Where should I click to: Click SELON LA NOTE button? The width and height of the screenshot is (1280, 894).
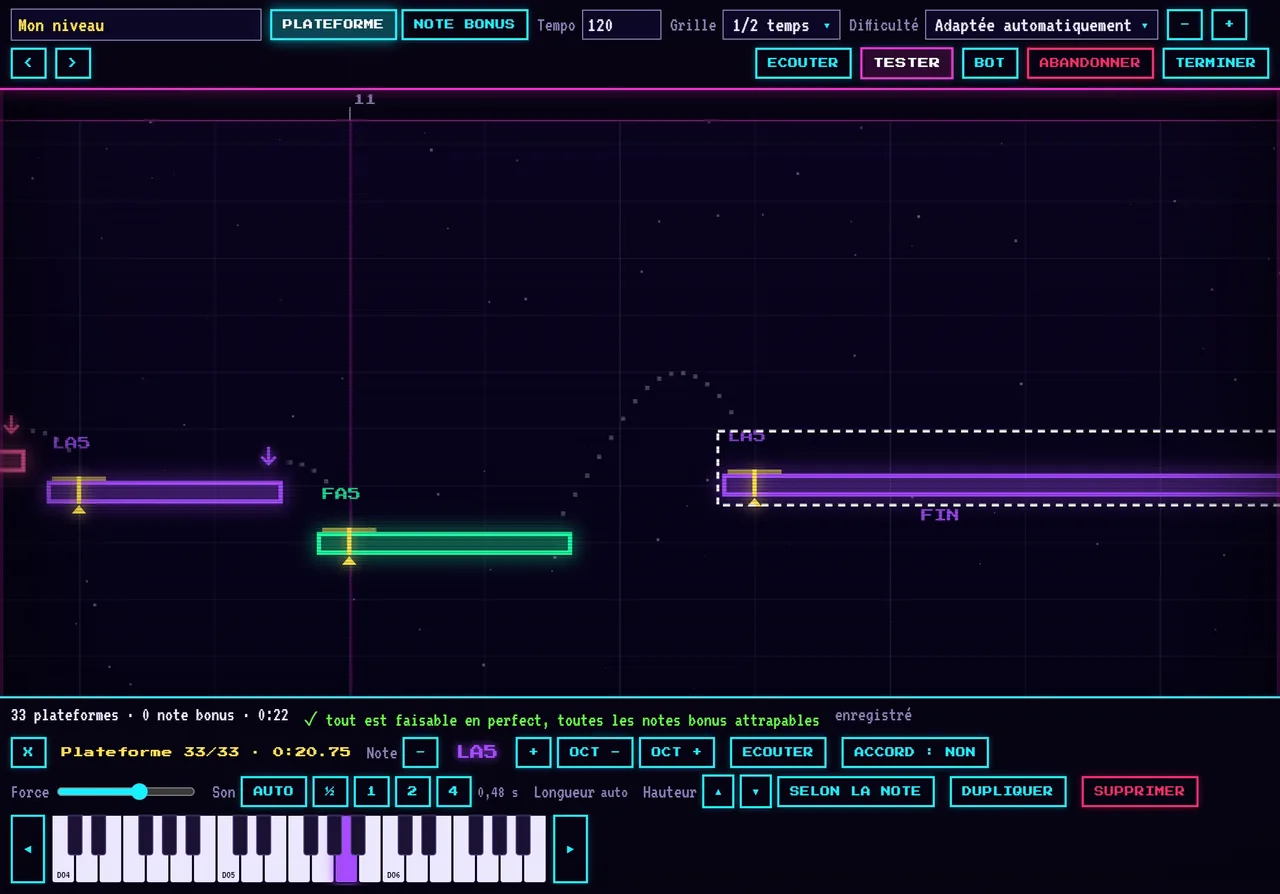click(x=855, y=791)
